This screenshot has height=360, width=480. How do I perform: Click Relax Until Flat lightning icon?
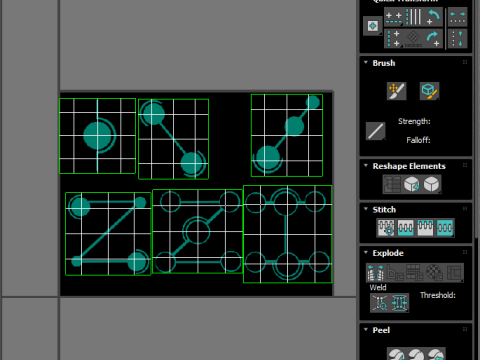coord(412,184)
